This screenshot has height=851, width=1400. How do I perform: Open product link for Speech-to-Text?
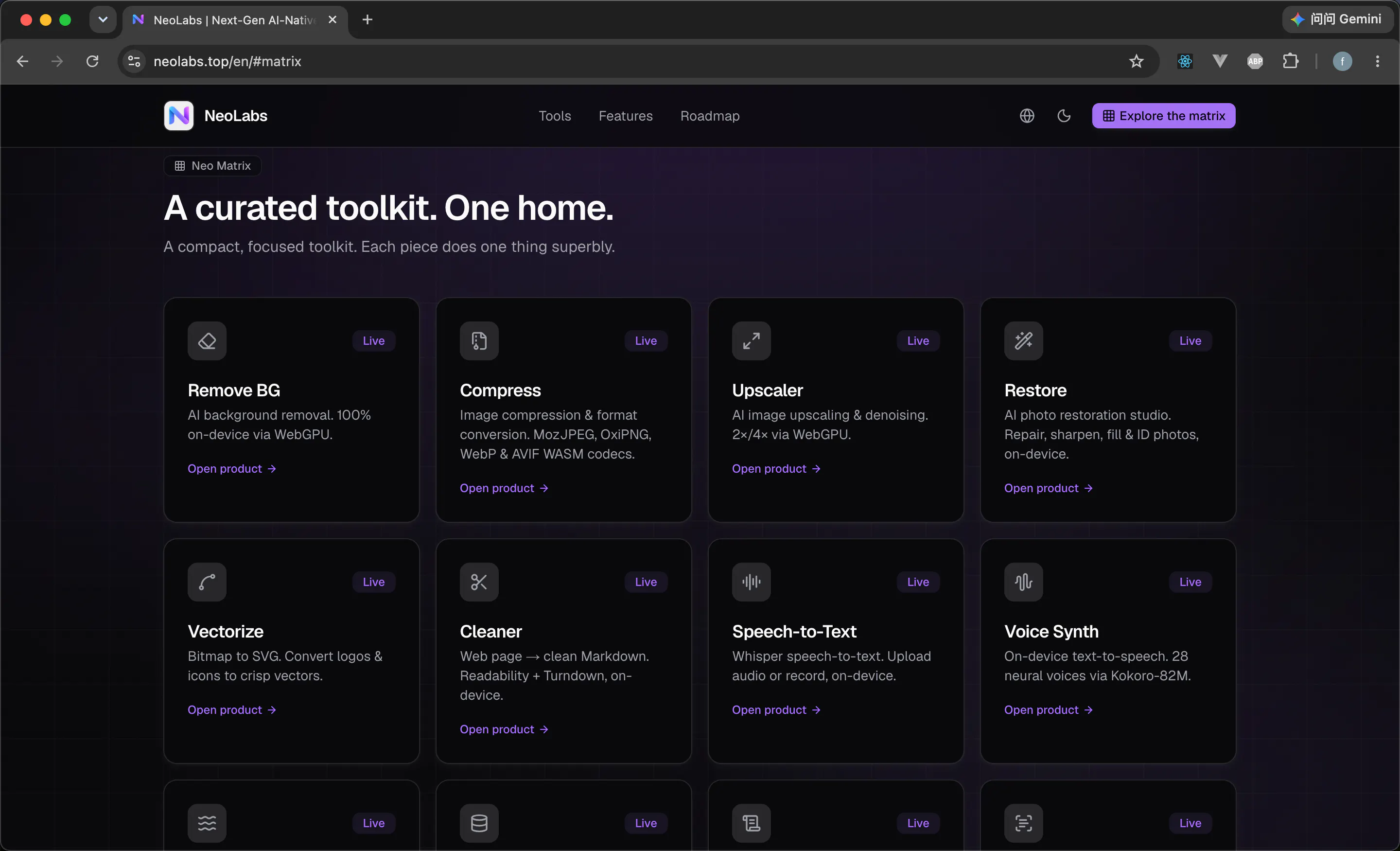[776, 710]
